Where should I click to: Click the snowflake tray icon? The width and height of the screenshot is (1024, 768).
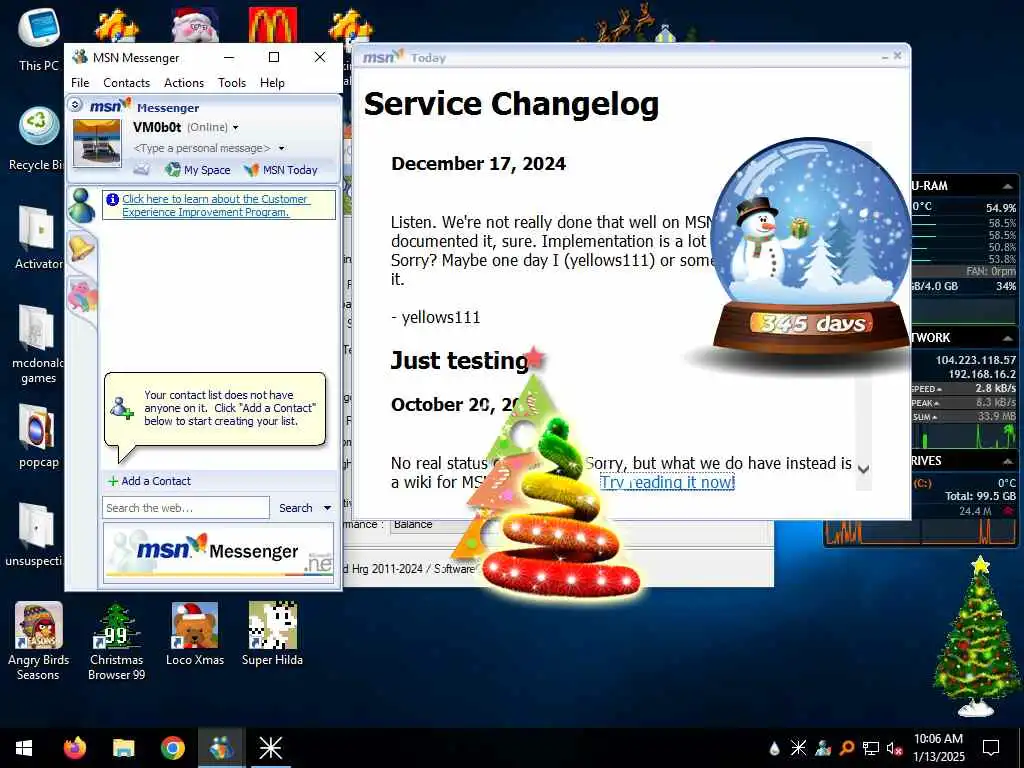798,748
